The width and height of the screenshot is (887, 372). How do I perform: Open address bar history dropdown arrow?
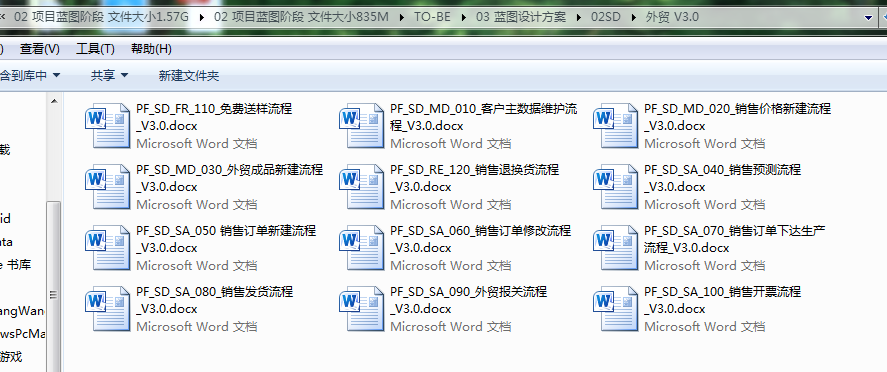[869, 18]
